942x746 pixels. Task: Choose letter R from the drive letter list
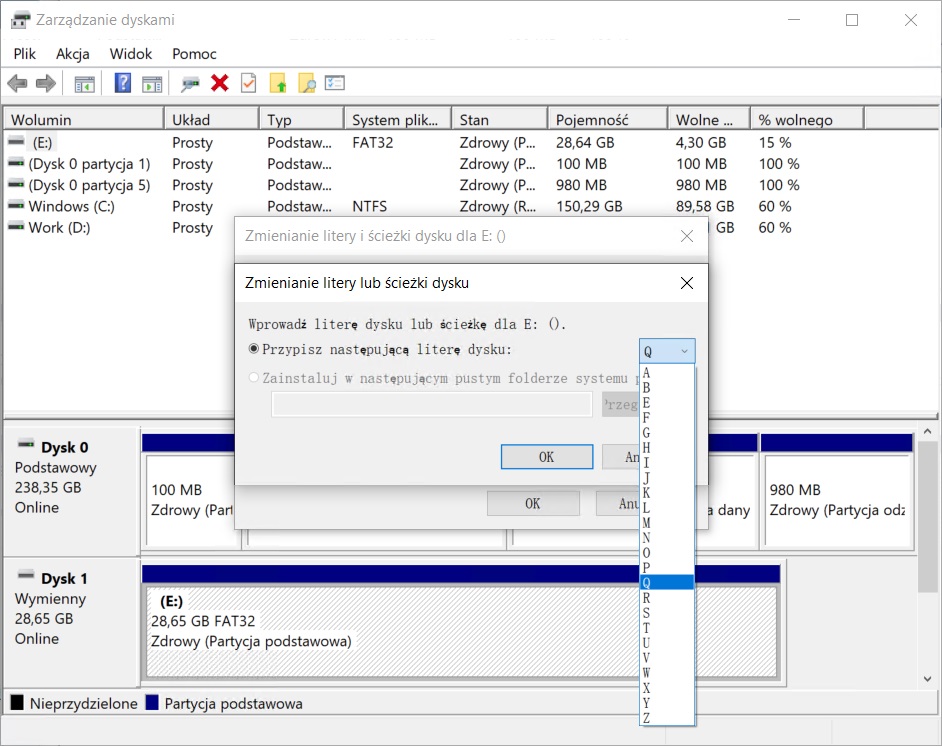tap(647, 598)
